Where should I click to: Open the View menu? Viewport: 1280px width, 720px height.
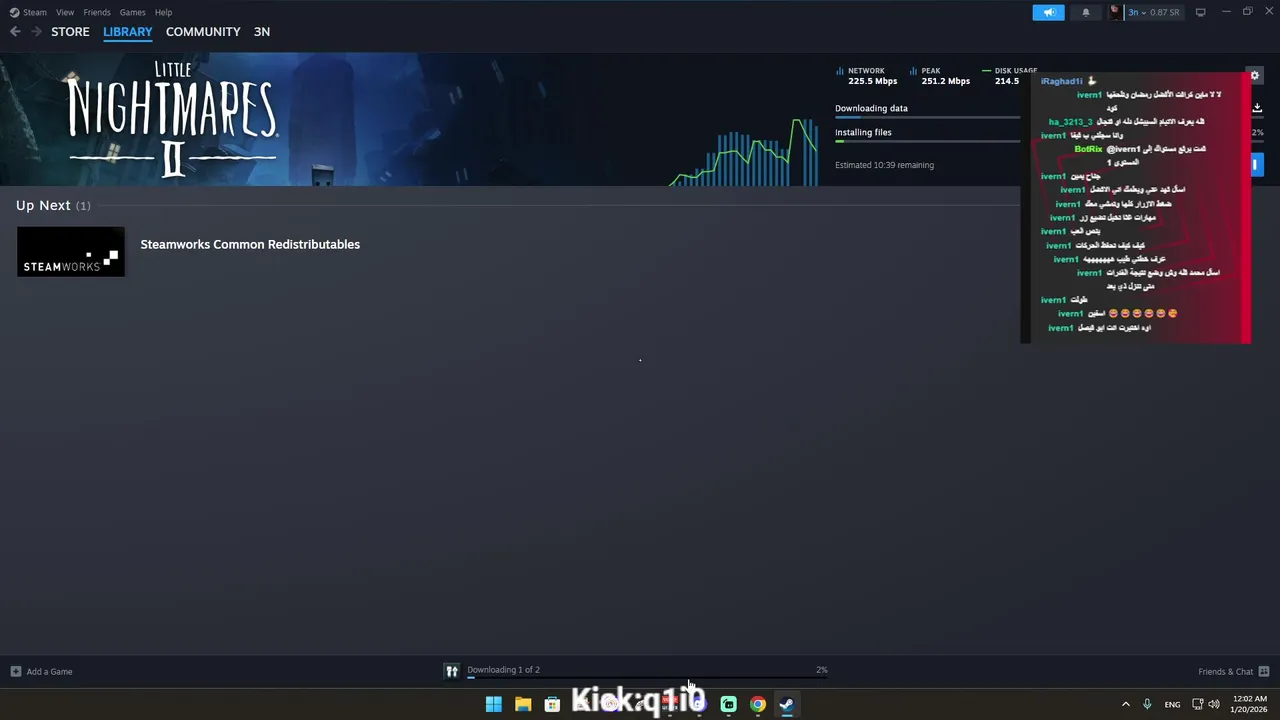coord(65,12)
